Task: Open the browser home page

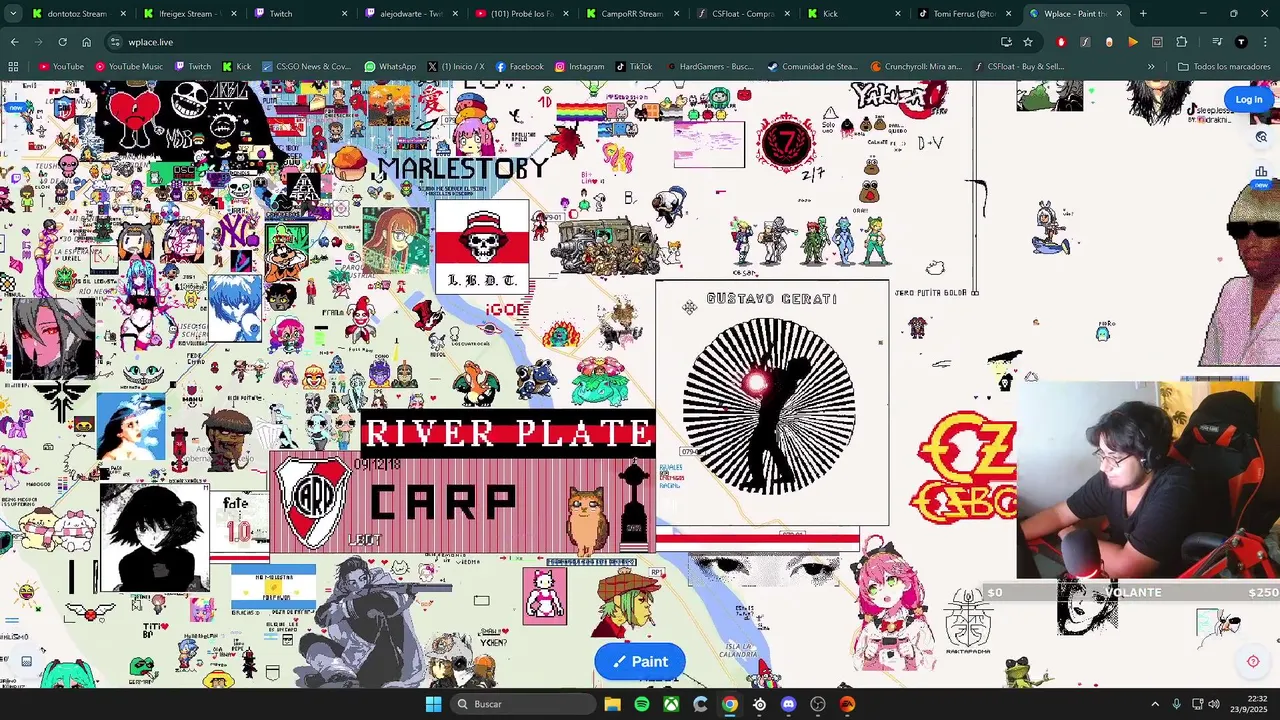Action: tap(87, 42)
